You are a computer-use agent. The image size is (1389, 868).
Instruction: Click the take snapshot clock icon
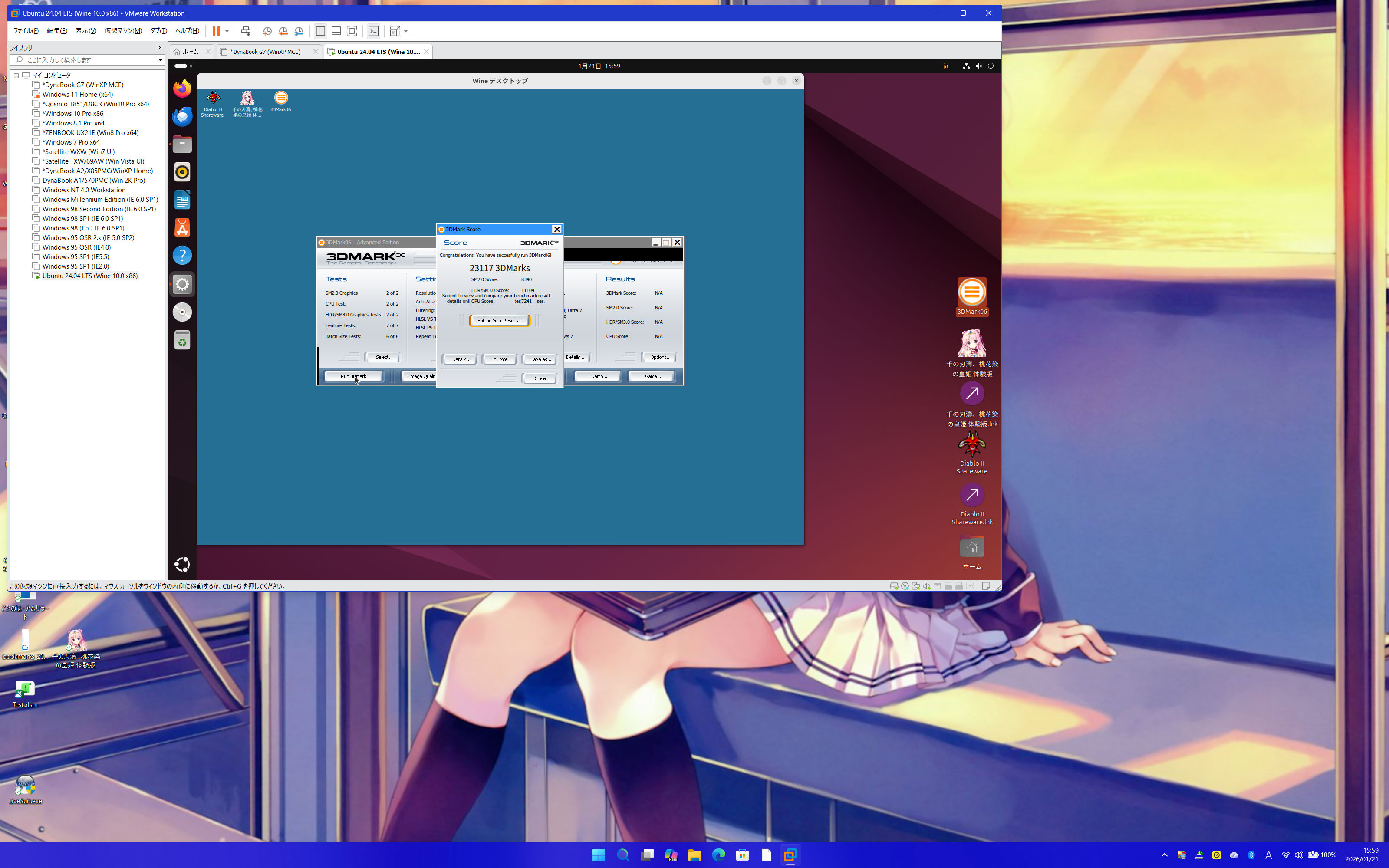click(267, 31)
